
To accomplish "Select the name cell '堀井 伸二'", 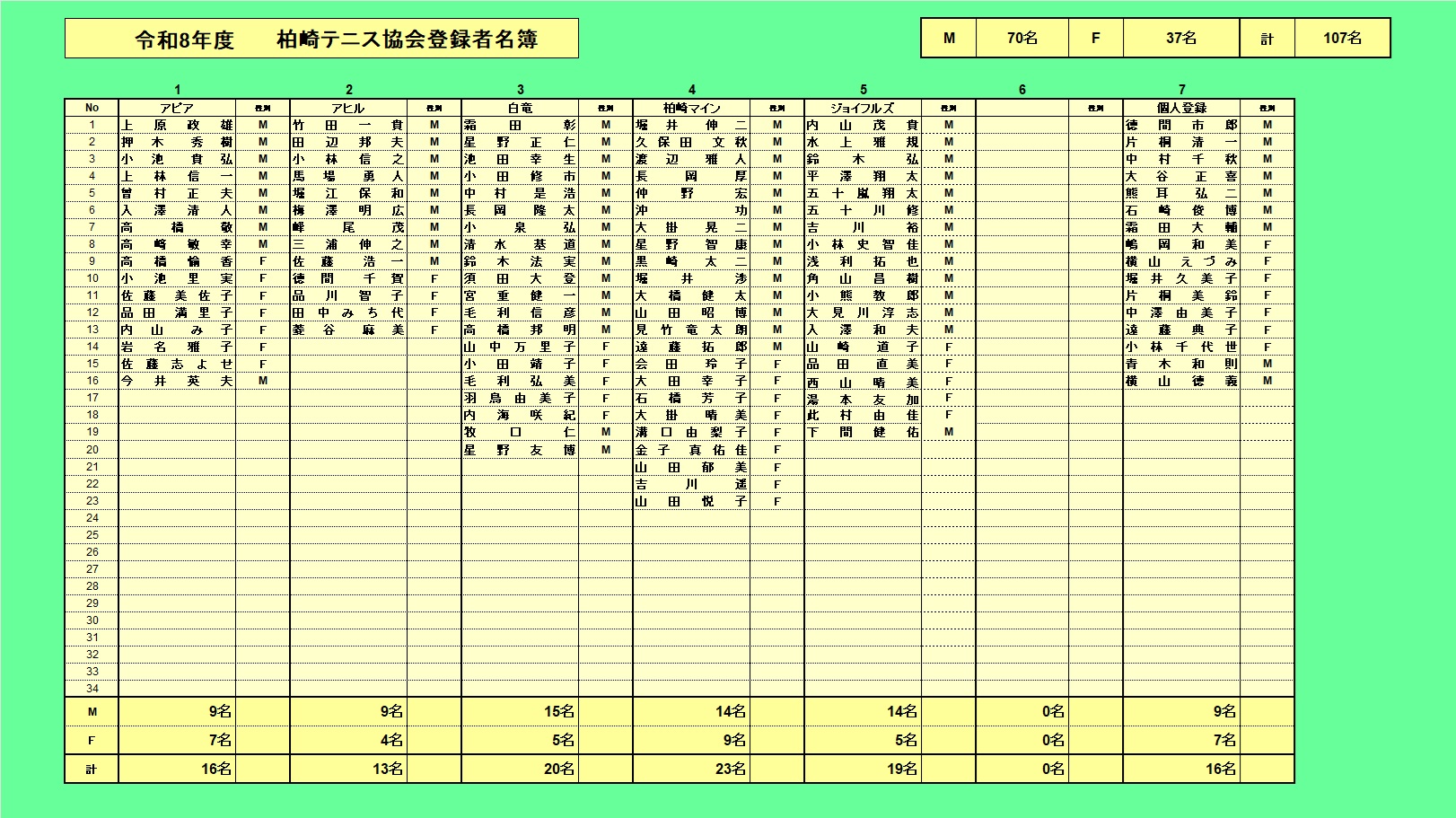I will 691,125.
